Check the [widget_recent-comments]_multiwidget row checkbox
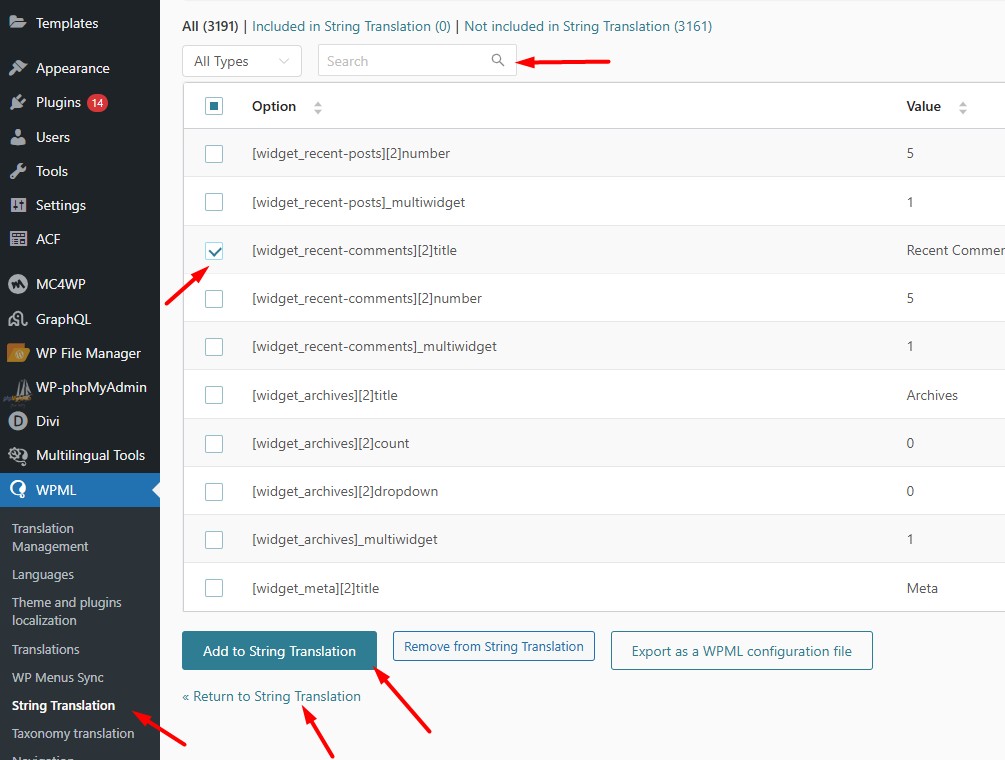 [214, 347]
